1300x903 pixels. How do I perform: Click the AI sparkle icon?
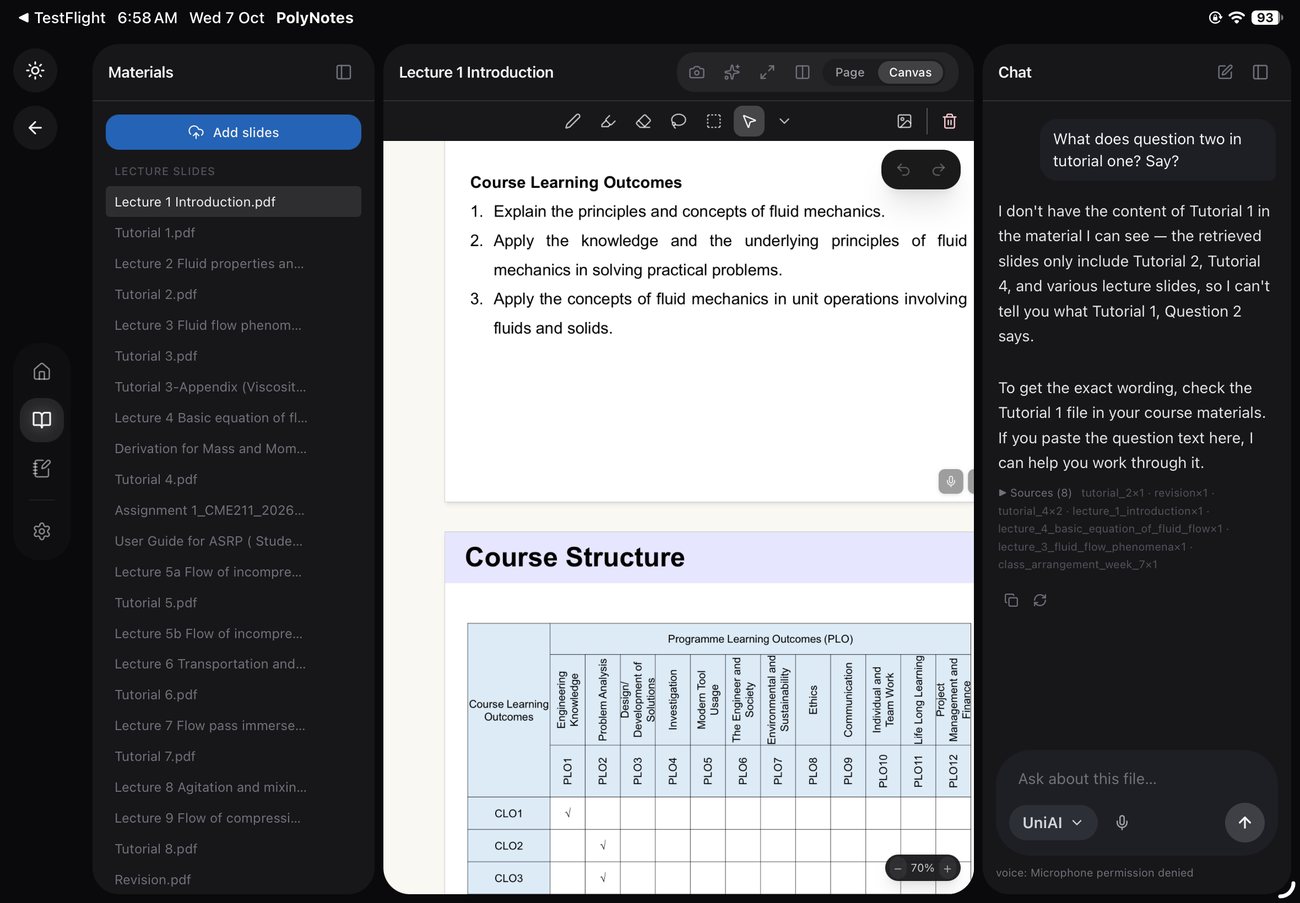(x=732, y=72)
